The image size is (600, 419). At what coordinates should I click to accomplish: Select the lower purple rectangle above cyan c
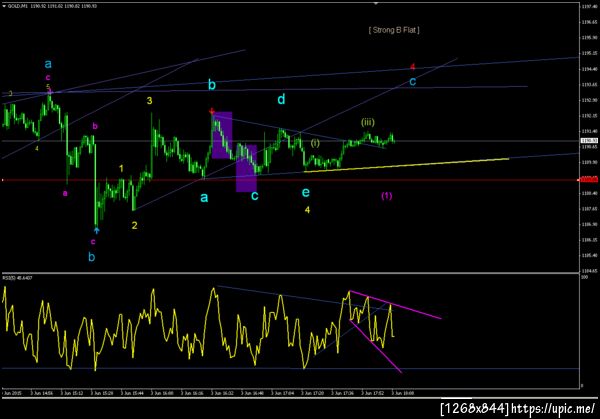click(x=246, y=168)
